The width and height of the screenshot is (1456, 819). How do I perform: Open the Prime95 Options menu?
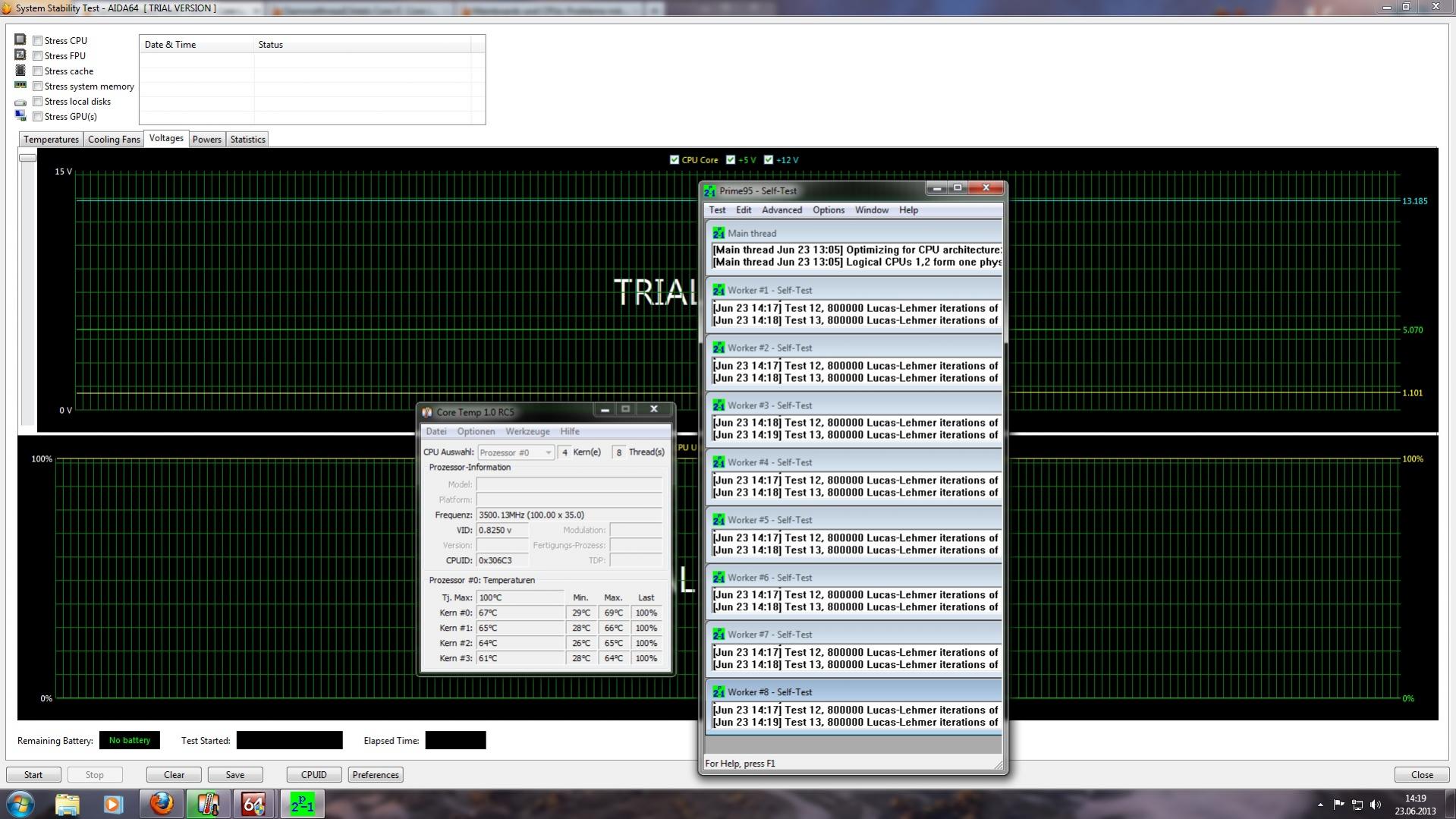(829, 210)
